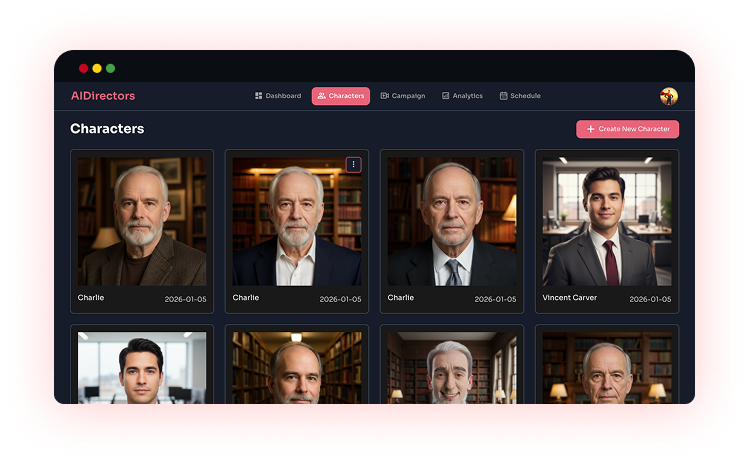Click the Analytics chart icon

(x=445, y=96)
